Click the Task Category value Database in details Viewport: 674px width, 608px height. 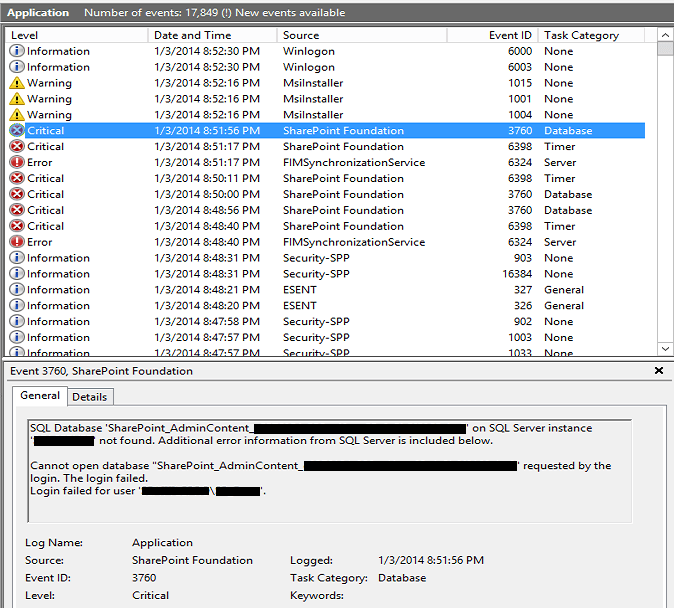tap(402, 577)
